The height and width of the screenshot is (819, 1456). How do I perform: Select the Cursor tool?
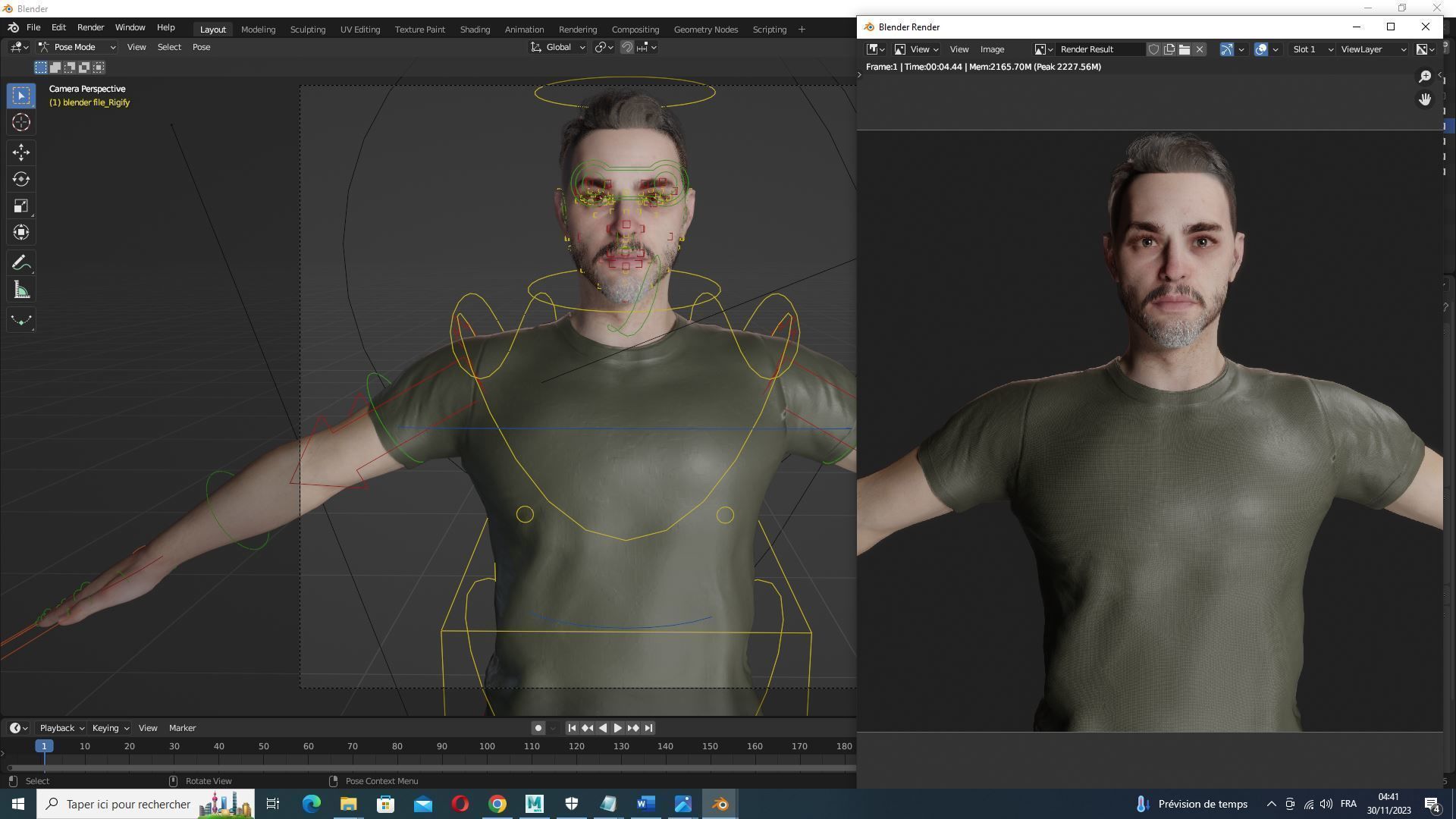click(21, 122)
